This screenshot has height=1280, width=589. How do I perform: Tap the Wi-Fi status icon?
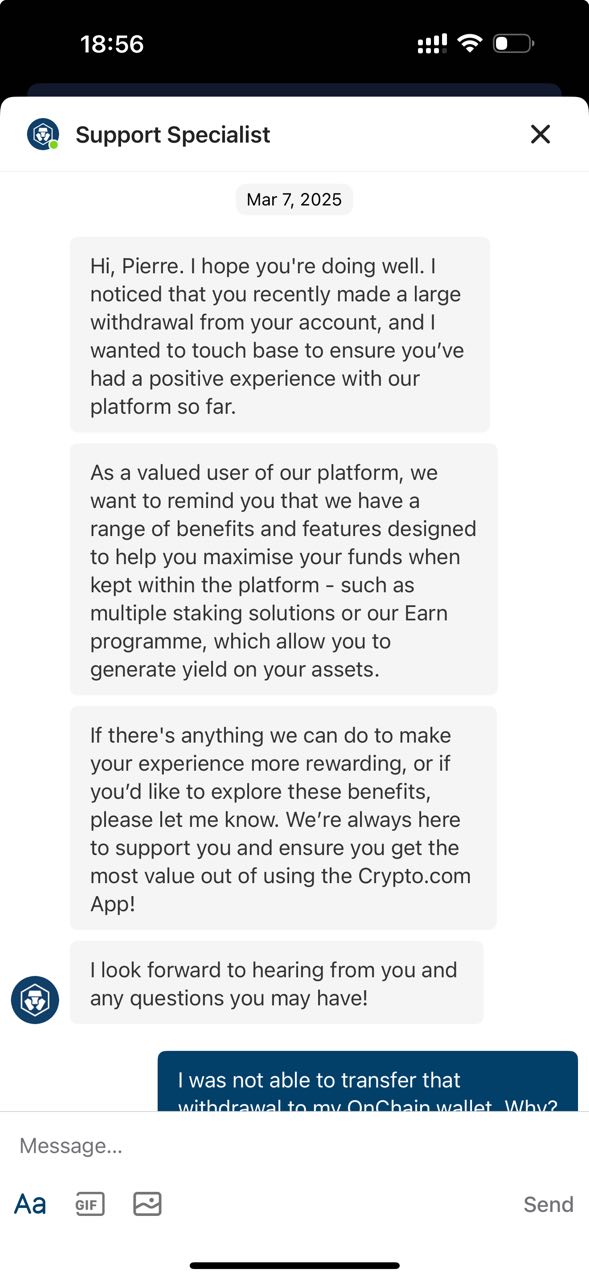coord(469,43)
